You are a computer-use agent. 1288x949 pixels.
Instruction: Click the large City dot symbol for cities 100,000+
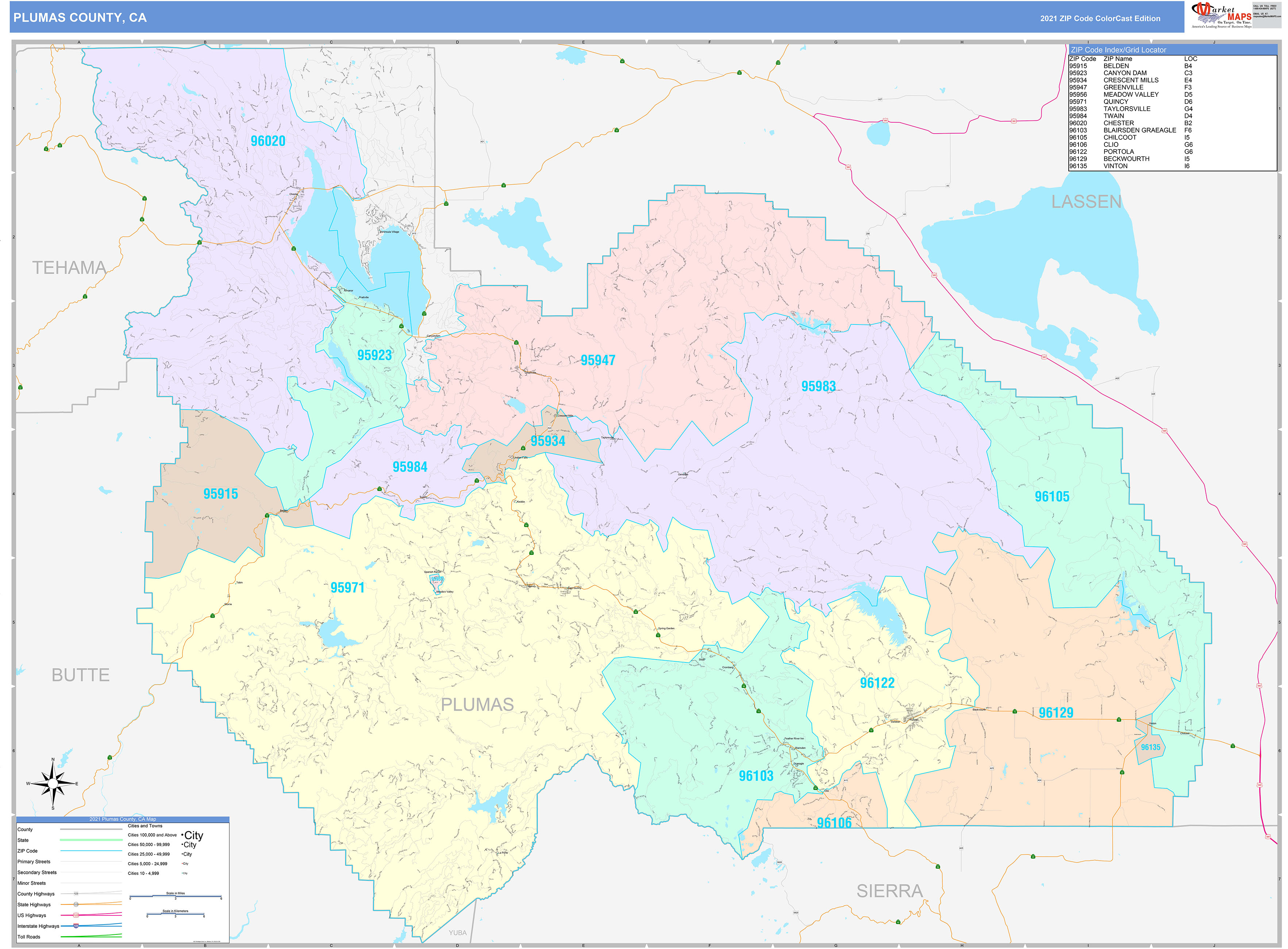click(182, 835)
